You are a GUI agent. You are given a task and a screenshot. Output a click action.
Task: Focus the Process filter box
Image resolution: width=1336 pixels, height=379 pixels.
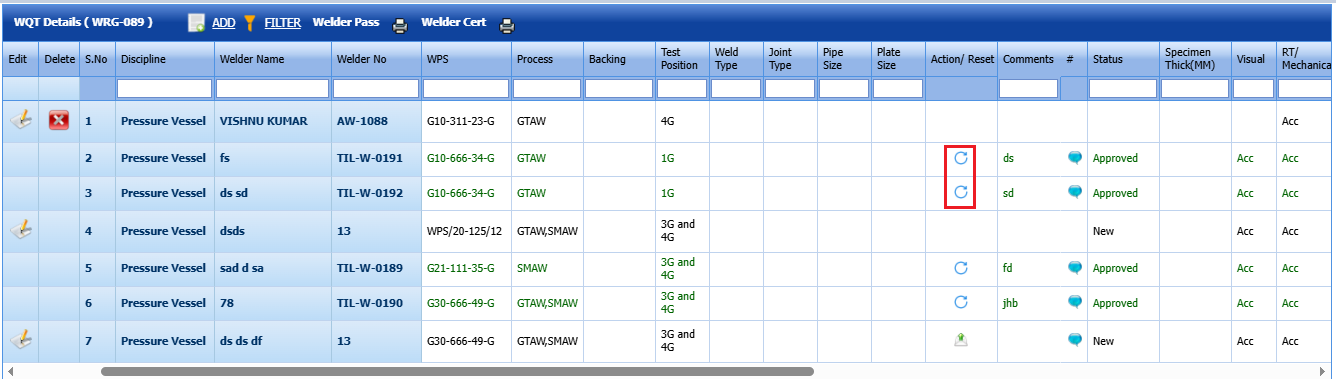(x=547, y=89)
